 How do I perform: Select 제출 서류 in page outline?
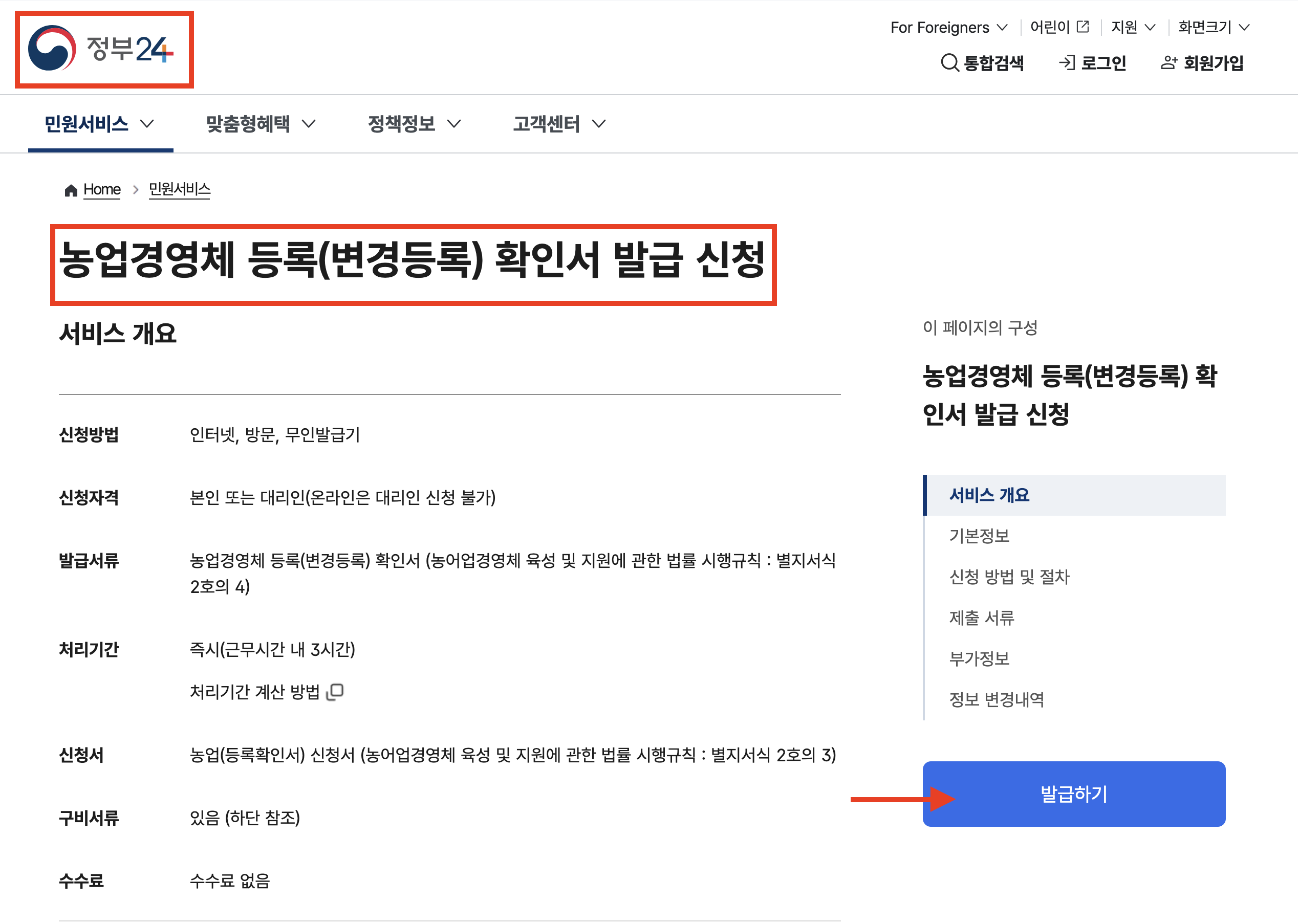point(981,618)
